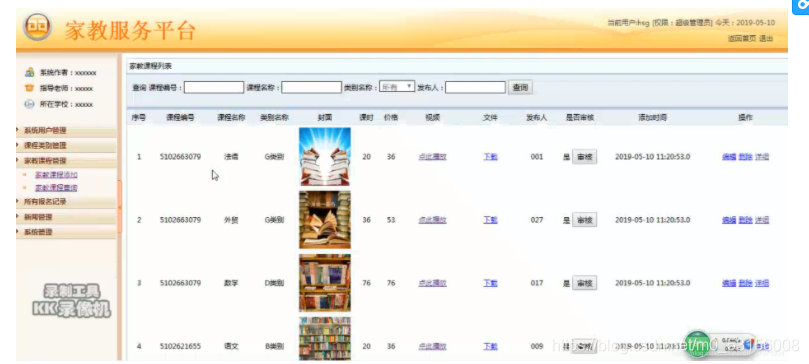Click 编辑 link in 数学 row
The width and height of the screenshot is (809, 364).
pyautogui.click(x=729, y=283)
